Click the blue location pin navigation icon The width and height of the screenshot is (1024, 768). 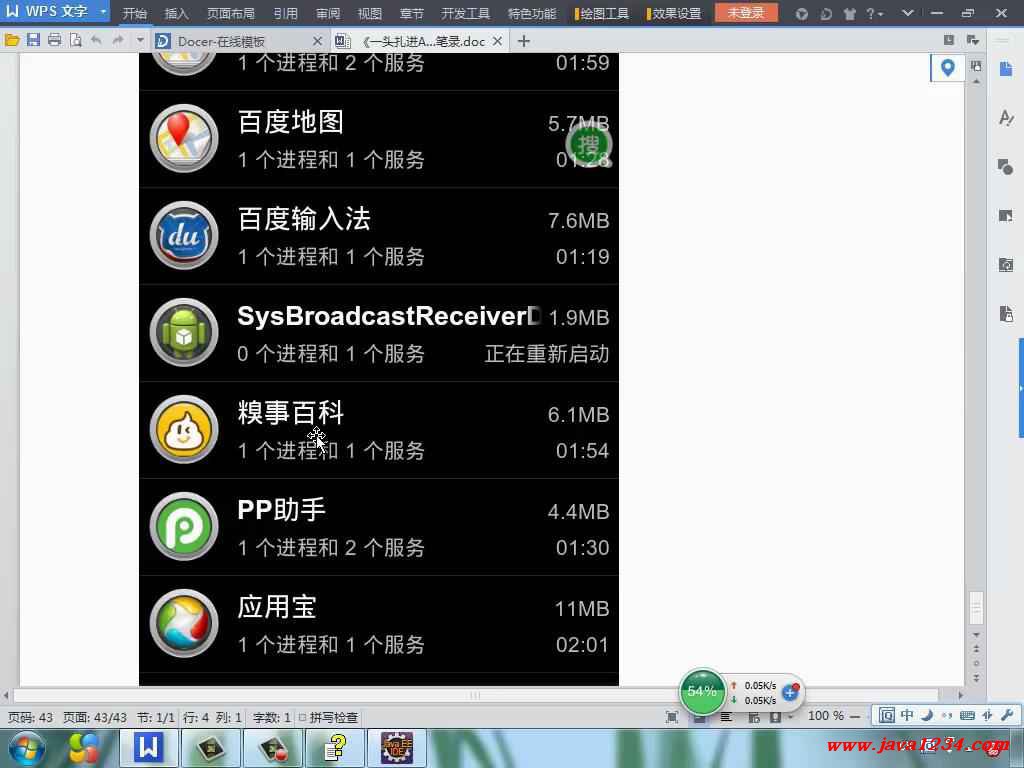click(948, 67)
